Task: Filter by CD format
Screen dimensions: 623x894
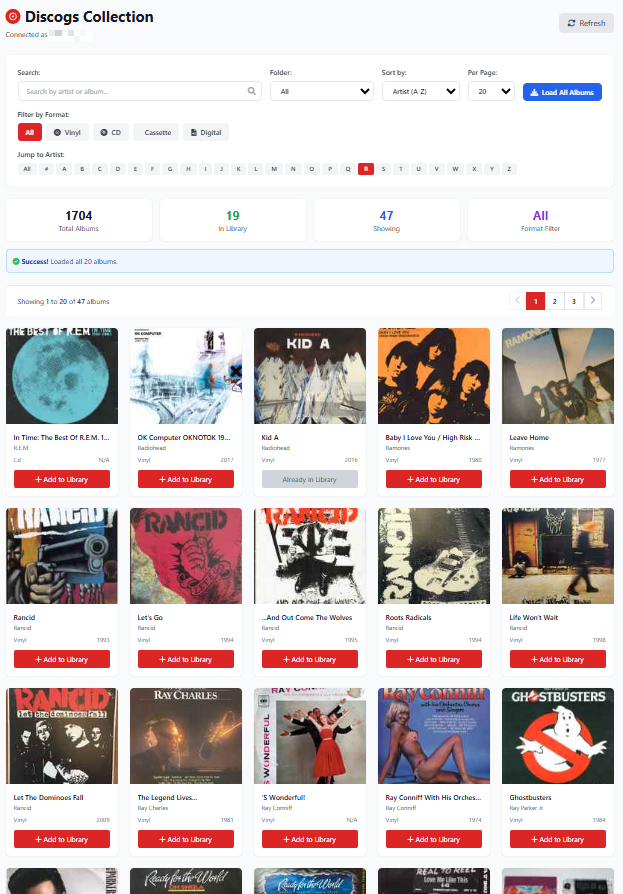Action: [111, 132]
